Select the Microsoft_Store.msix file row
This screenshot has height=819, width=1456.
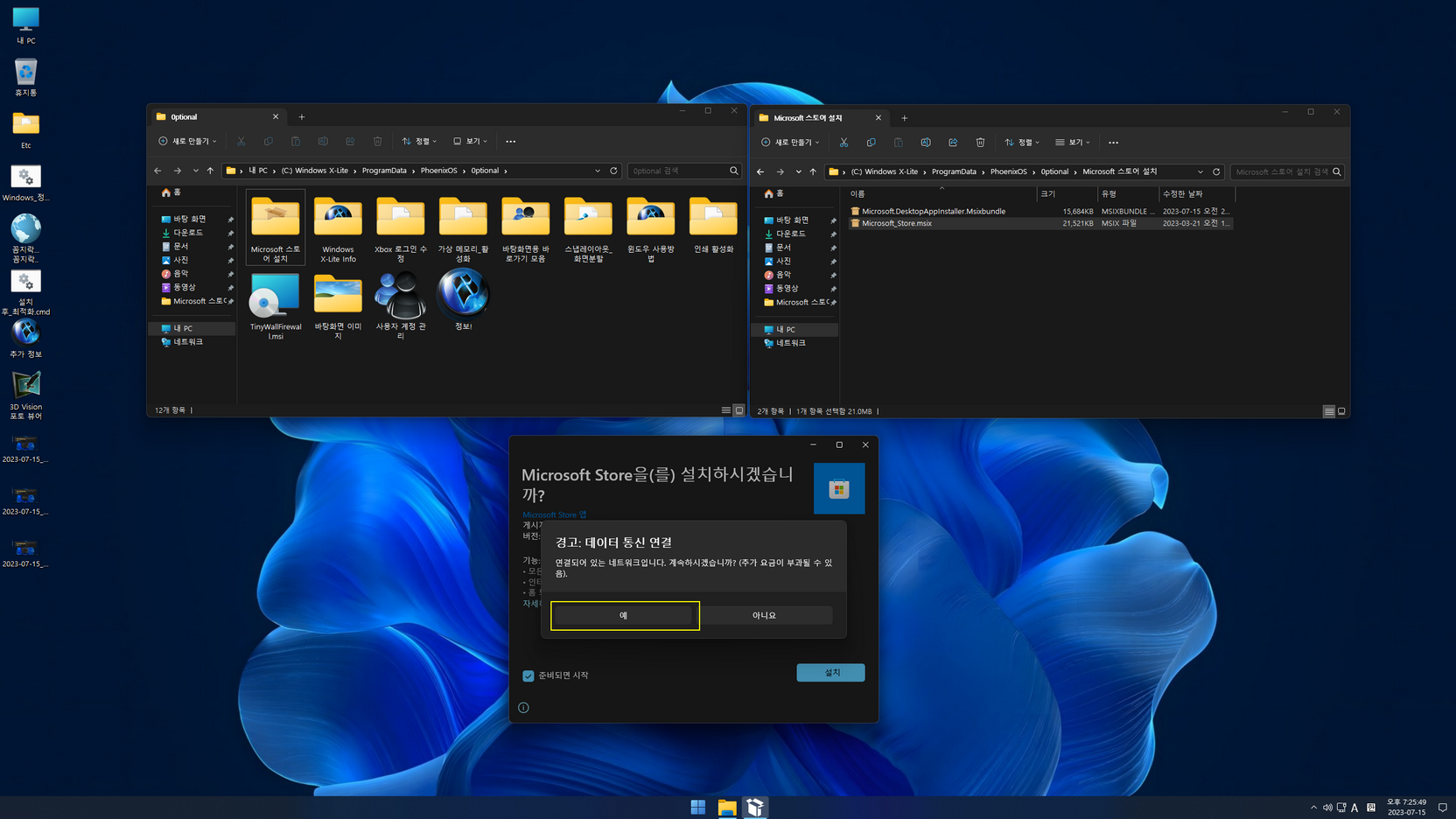1039,223
